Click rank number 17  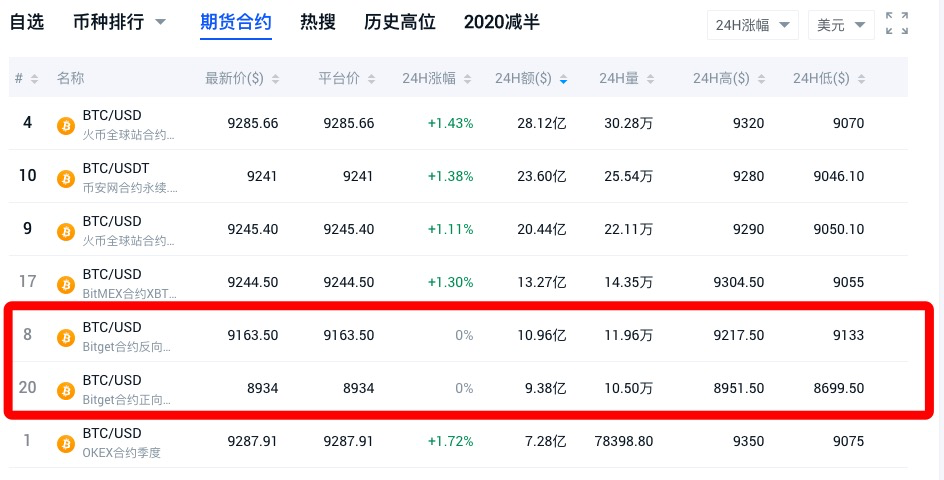pos(28,281)
